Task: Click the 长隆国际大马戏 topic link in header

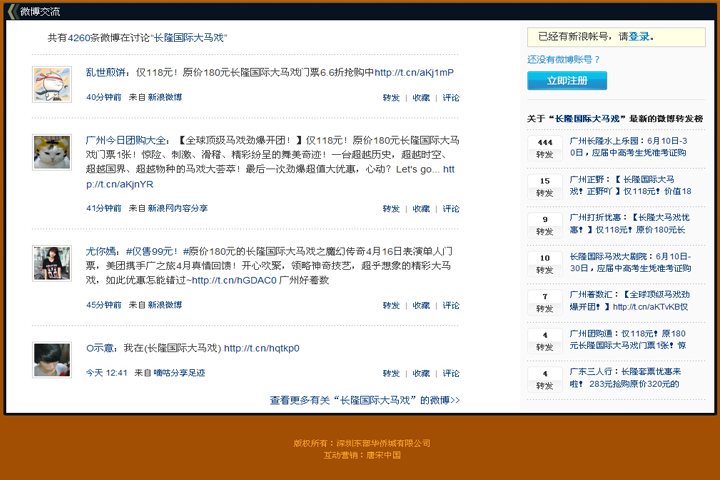Action: click(189, 37)
